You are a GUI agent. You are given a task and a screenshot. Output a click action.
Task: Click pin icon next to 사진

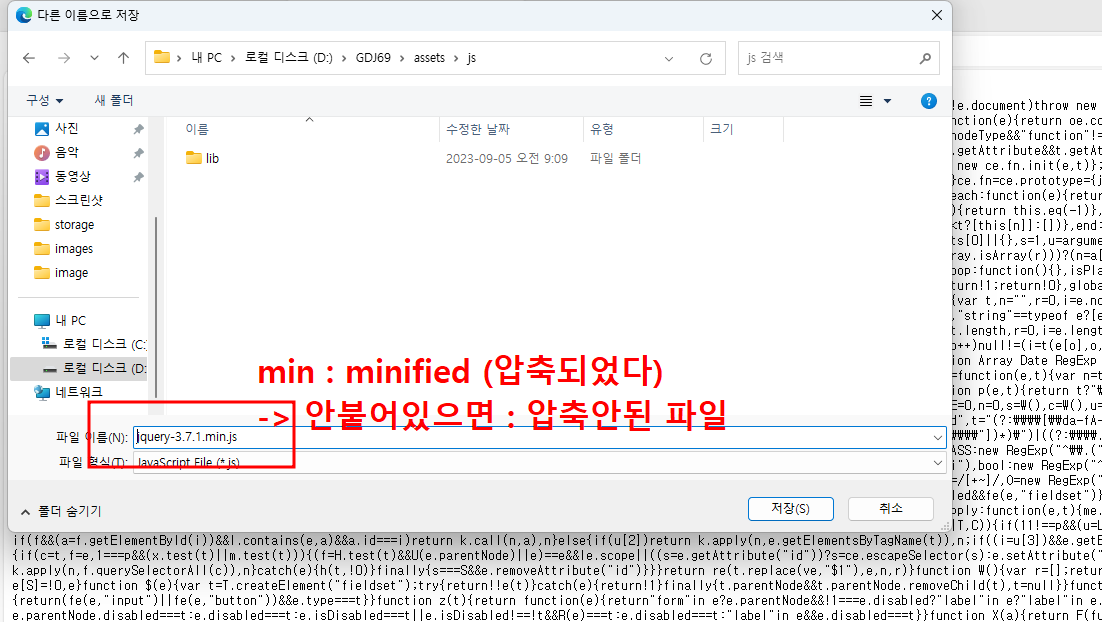coord(138,129)
